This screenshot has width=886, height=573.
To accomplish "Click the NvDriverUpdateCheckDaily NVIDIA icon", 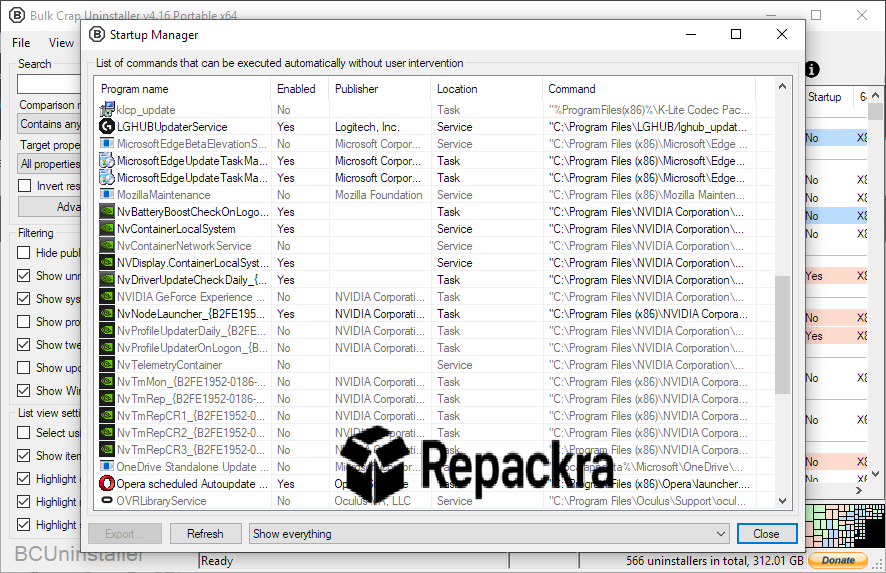I will pyautogui.click(x=107, y=279).
